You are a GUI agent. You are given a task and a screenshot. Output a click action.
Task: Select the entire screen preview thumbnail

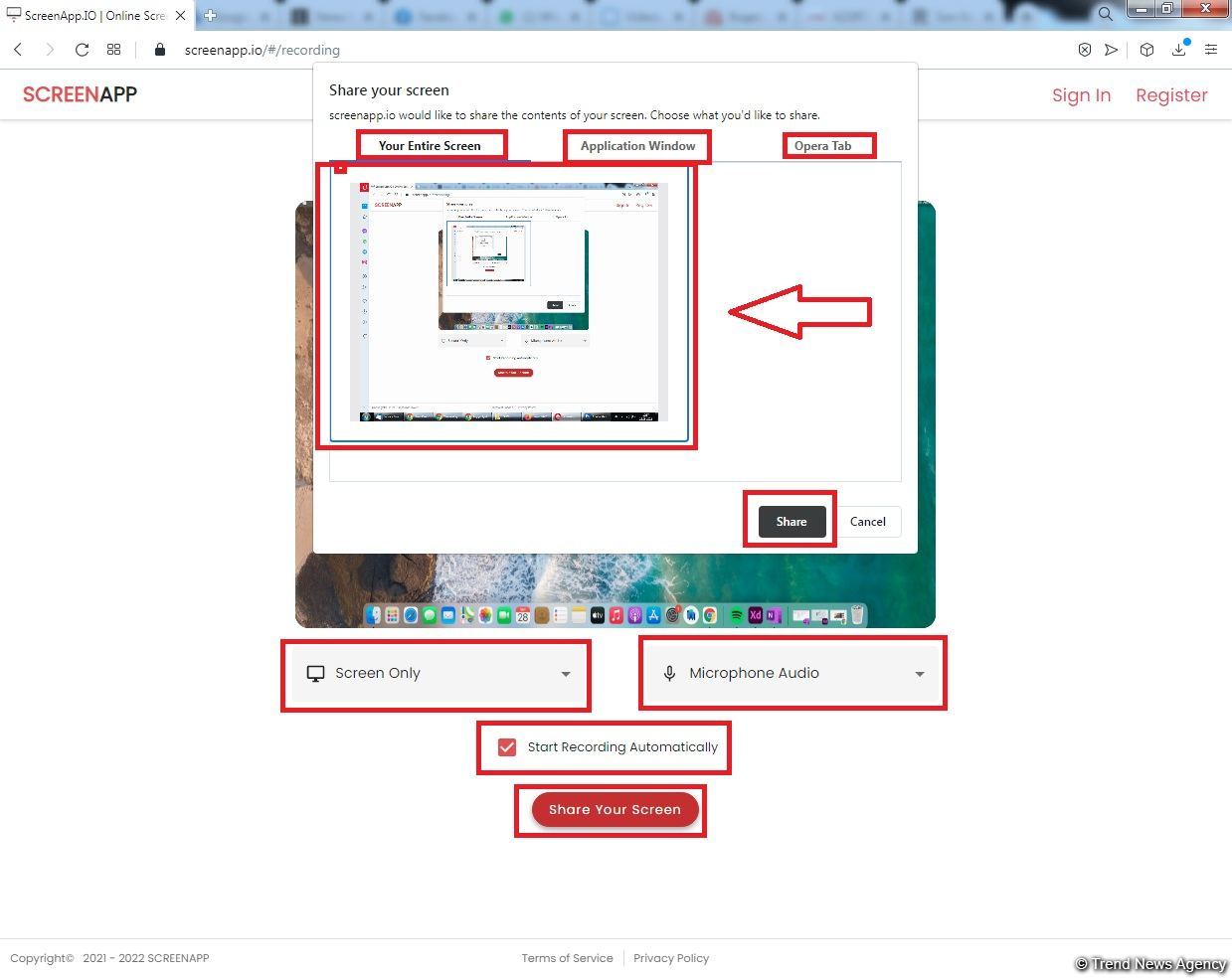(x=509, y=302)
